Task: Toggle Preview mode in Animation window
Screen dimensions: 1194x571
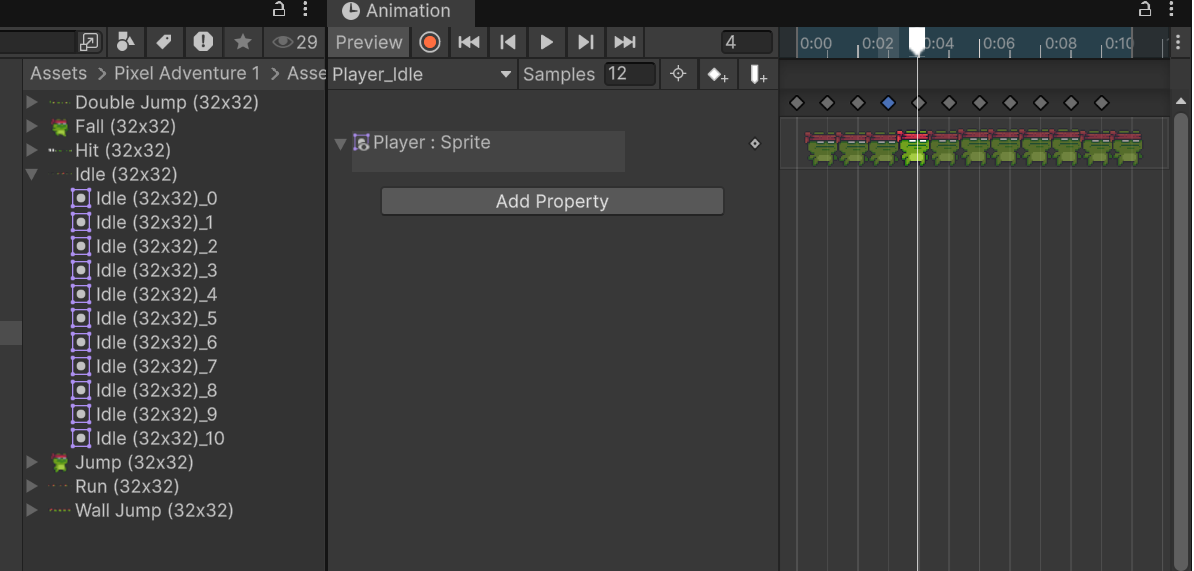Action: [369, 42]
